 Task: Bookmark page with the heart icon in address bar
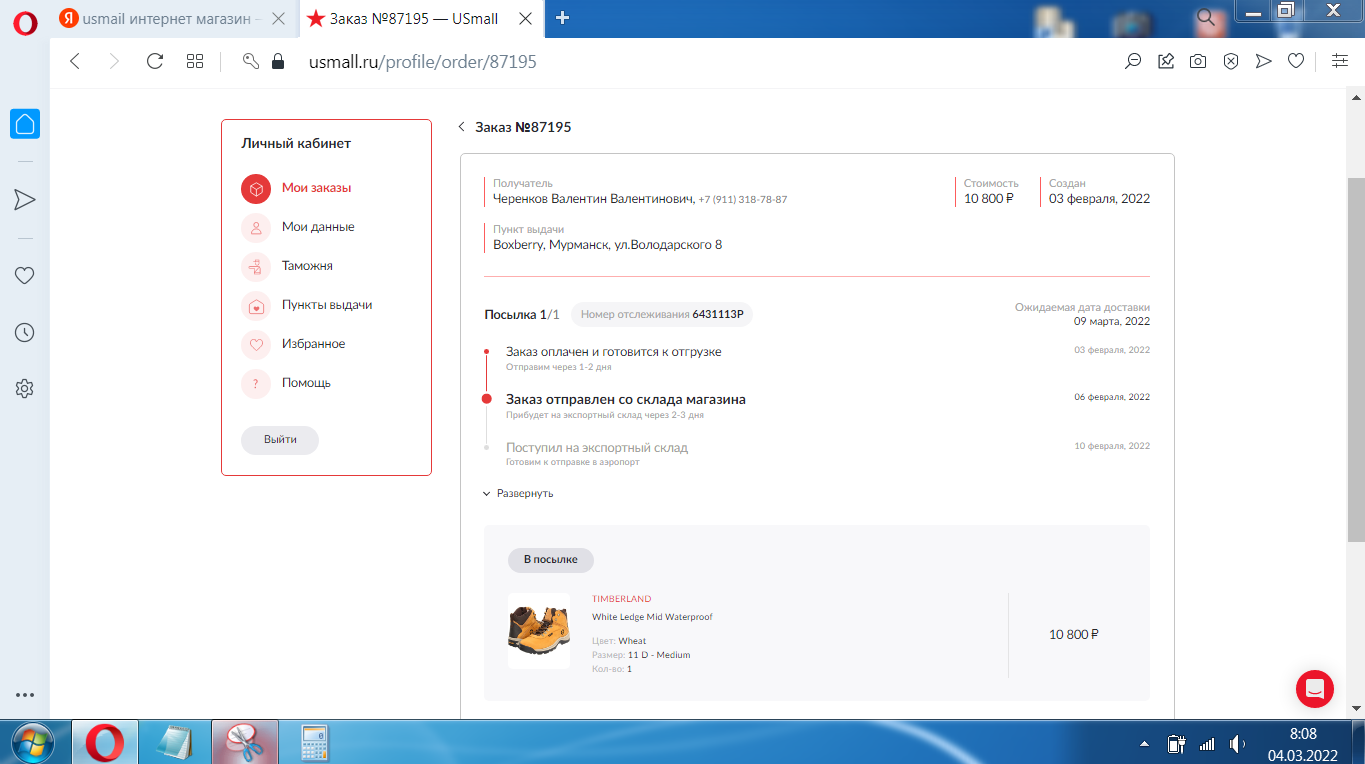pos(1296,61)
